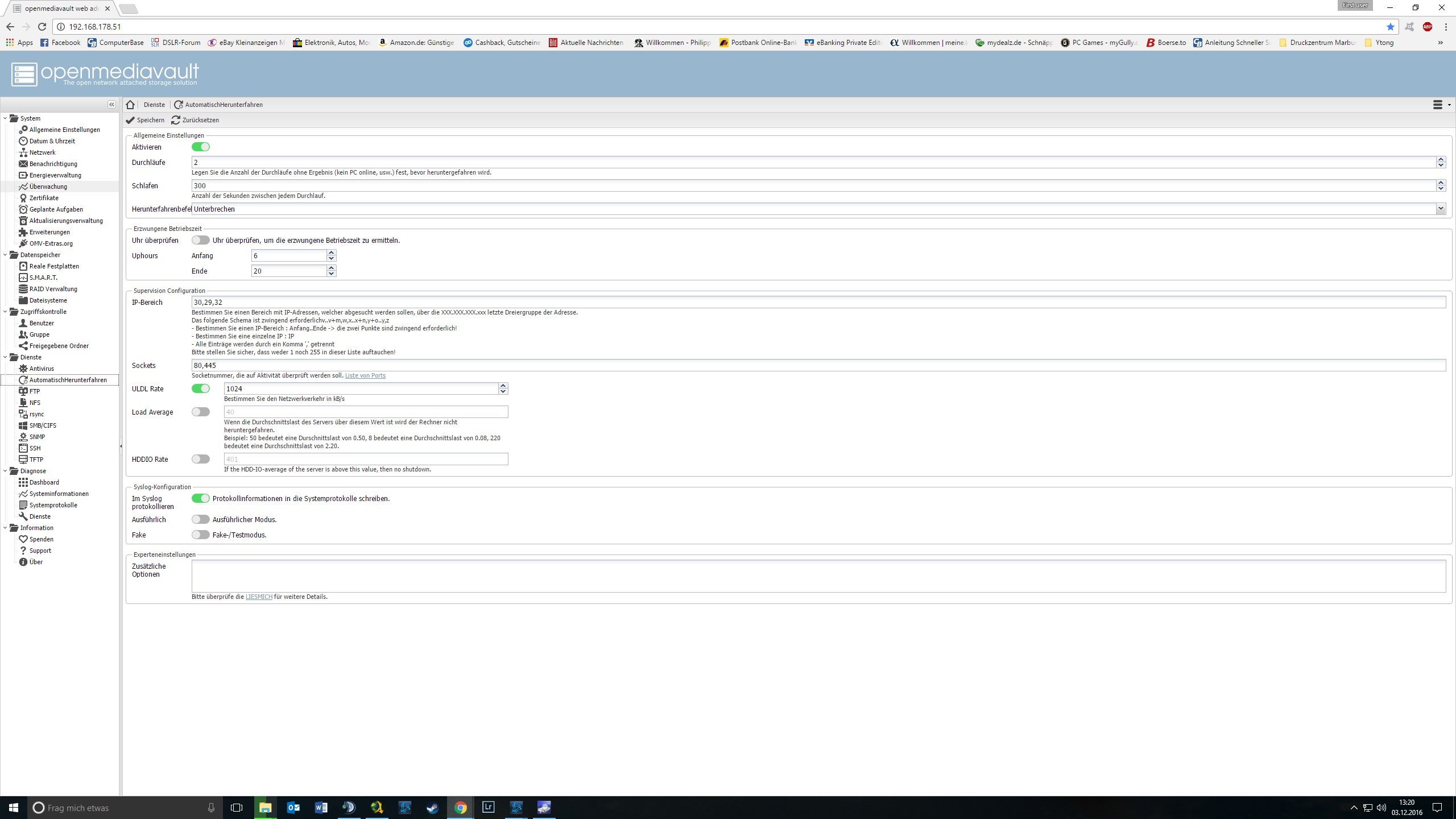Viewport: 1456px width, 819px height.
Task: Click Dienste in the breadcrumb bar
Action: [x=154, y=105]
